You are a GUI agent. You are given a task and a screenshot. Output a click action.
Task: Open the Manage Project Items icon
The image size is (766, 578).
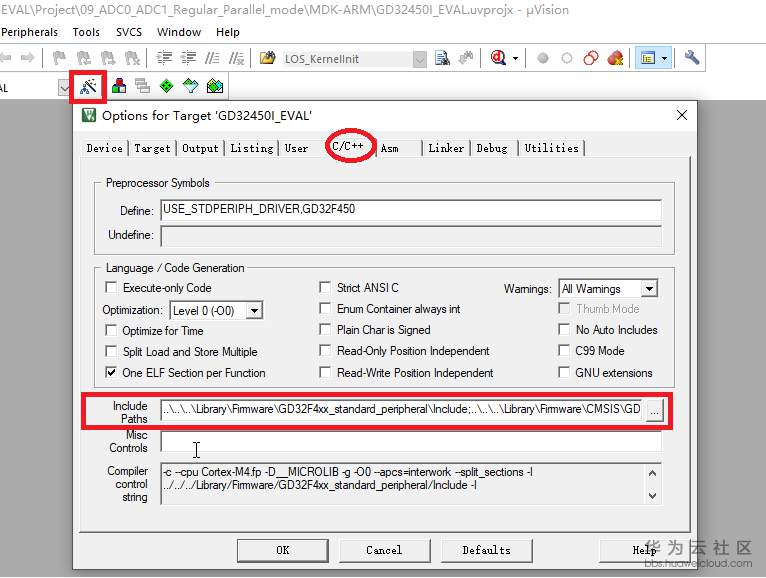tap(119, 86)
